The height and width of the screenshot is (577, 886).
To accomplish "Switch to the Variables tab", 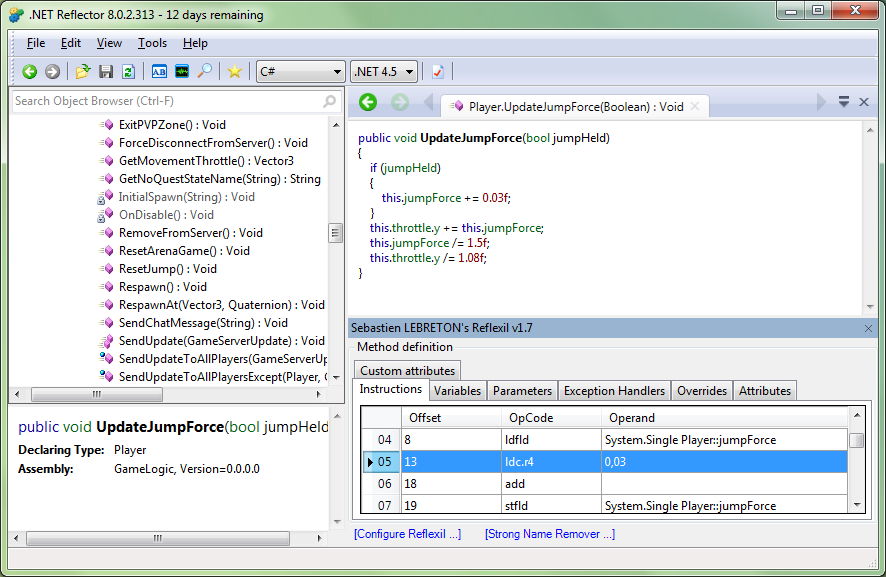I will 457,391.
